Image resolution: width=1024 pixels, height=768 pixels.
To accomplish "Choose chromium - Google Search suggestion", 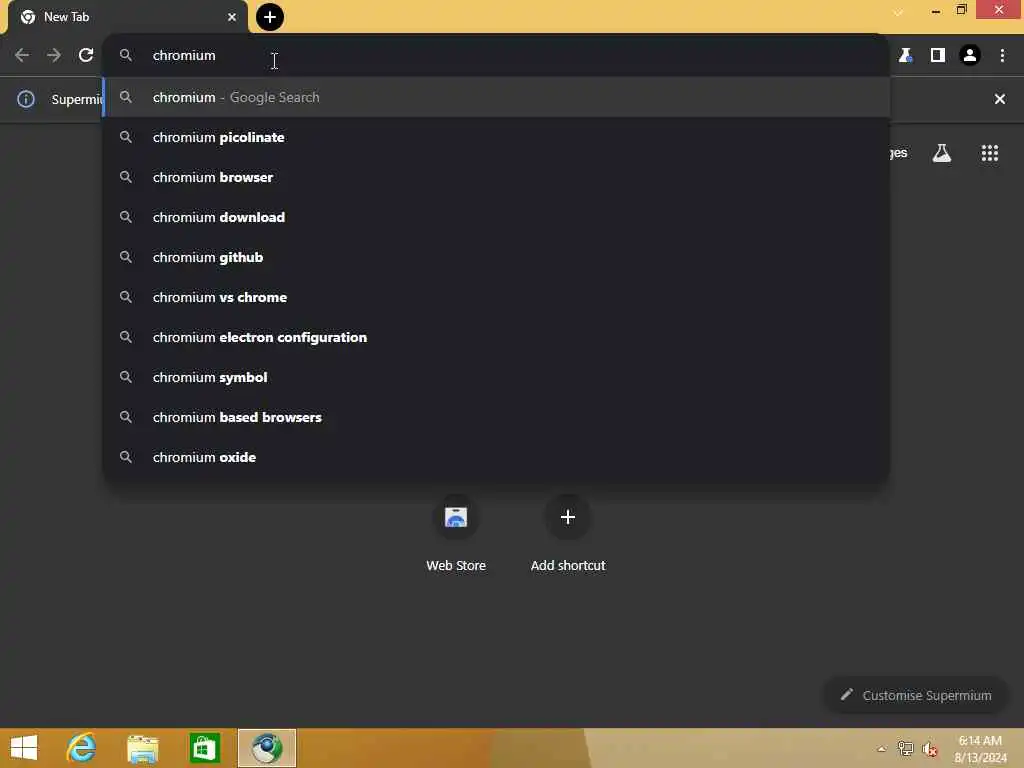I will coord(496,97).
